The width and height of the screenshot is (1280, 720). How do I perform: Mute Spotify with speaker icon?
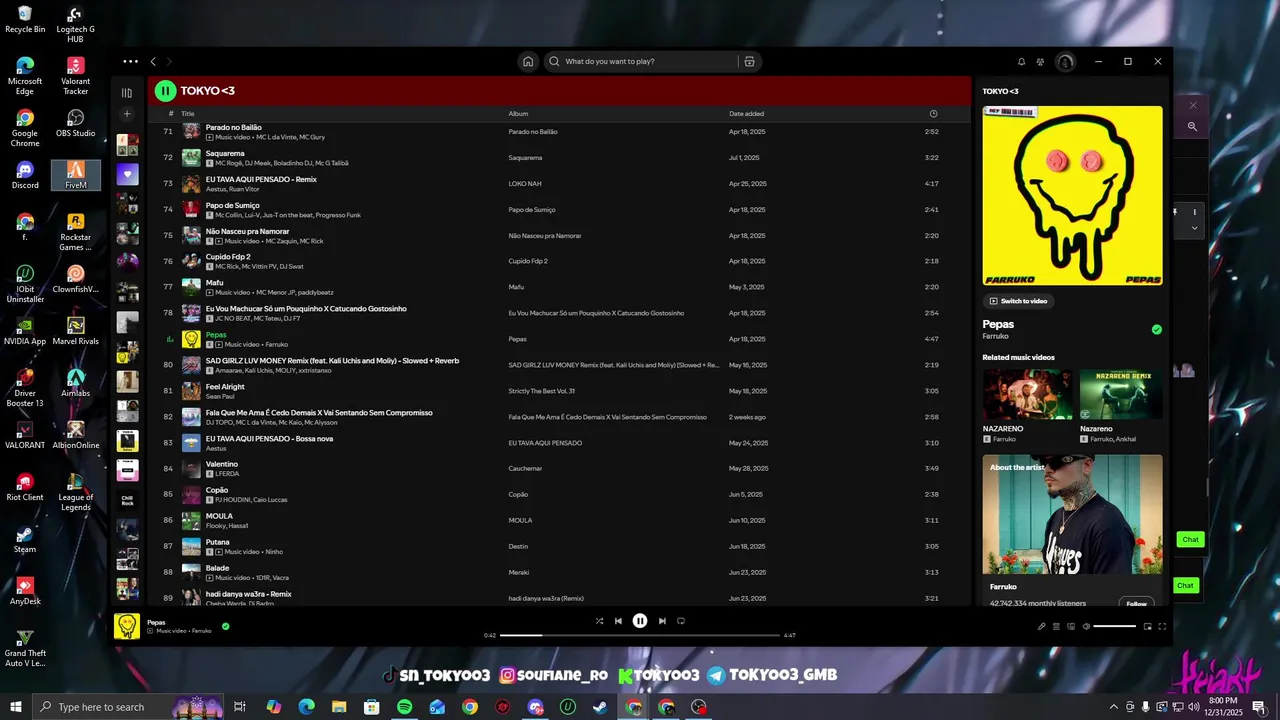point(1086,626)
